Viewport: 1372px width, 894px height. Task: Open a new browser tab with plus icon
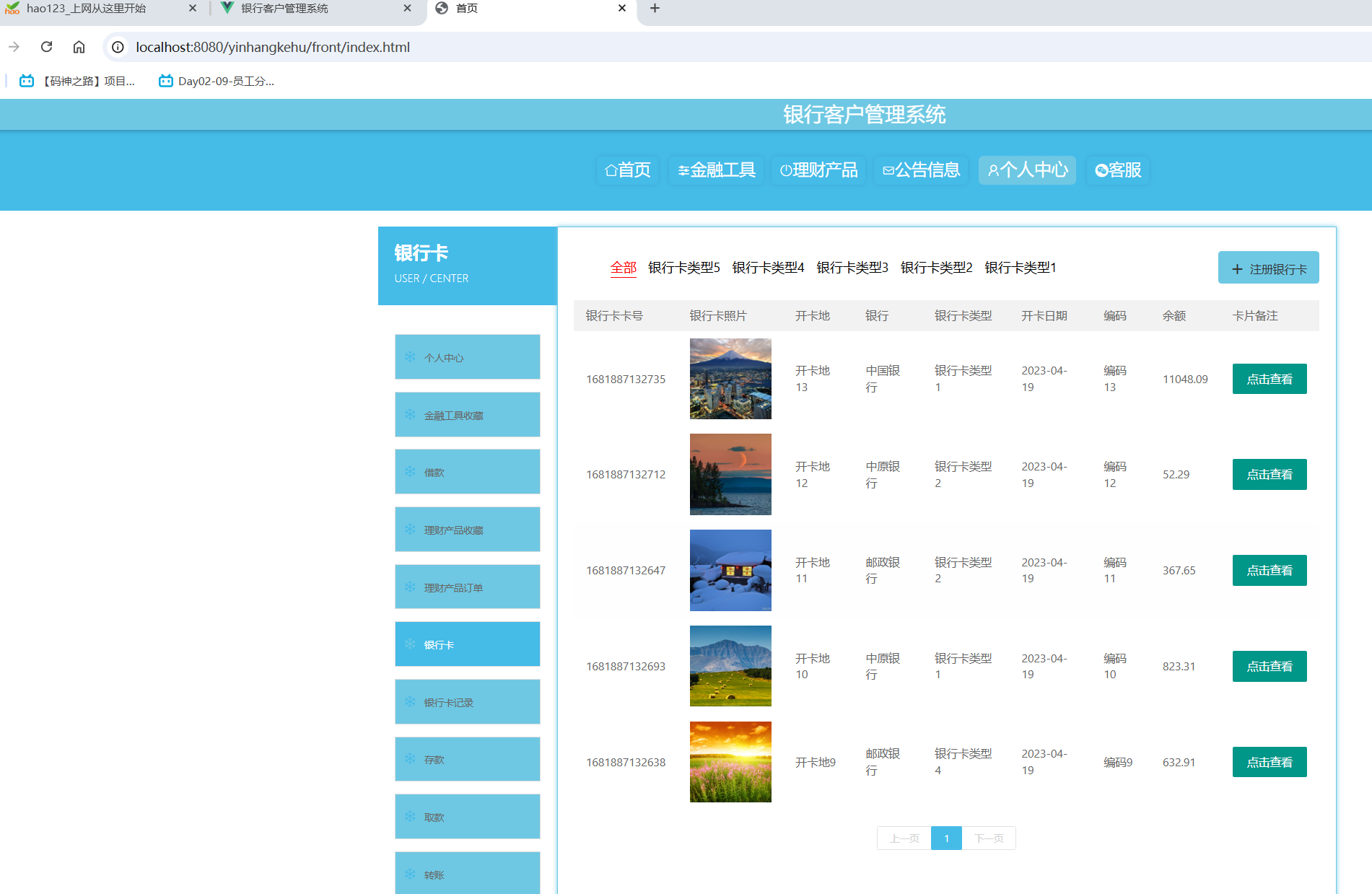tap(655, 8)
